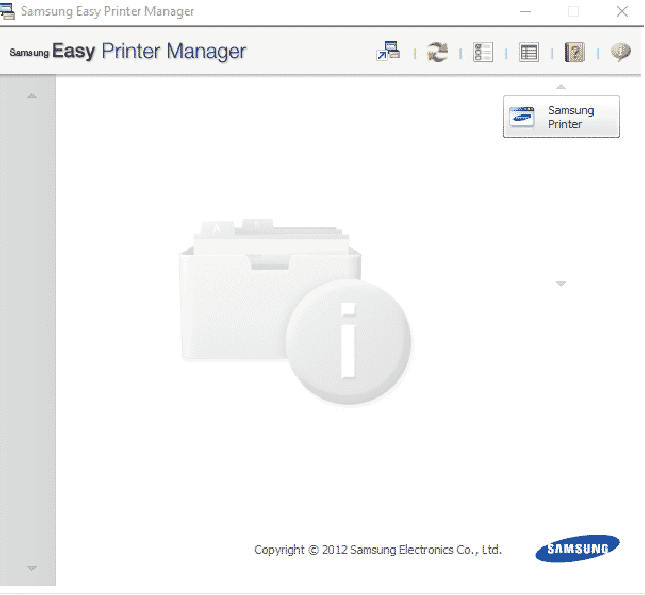This screenshot has width=645, height=595.
Task: Click the left sidebar up arrow
Action: point(32,96)
